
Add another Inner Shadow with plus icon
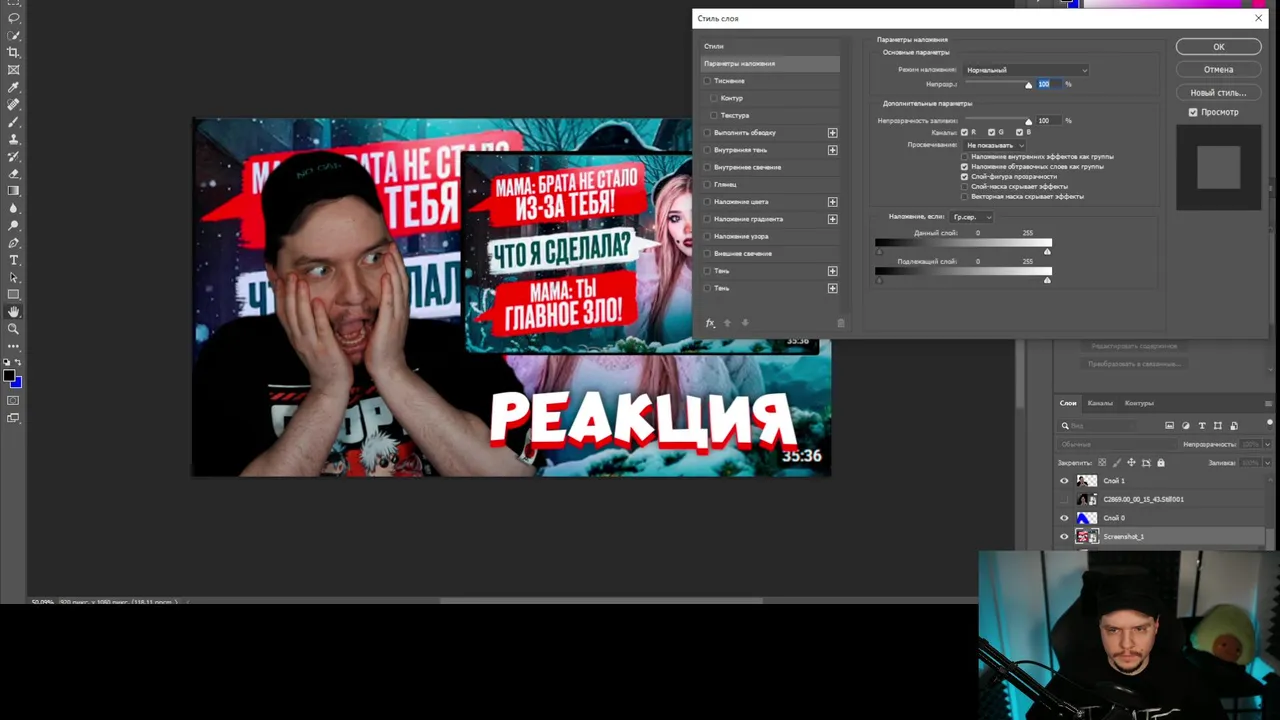pyautogui.click(x=832, y=150)
